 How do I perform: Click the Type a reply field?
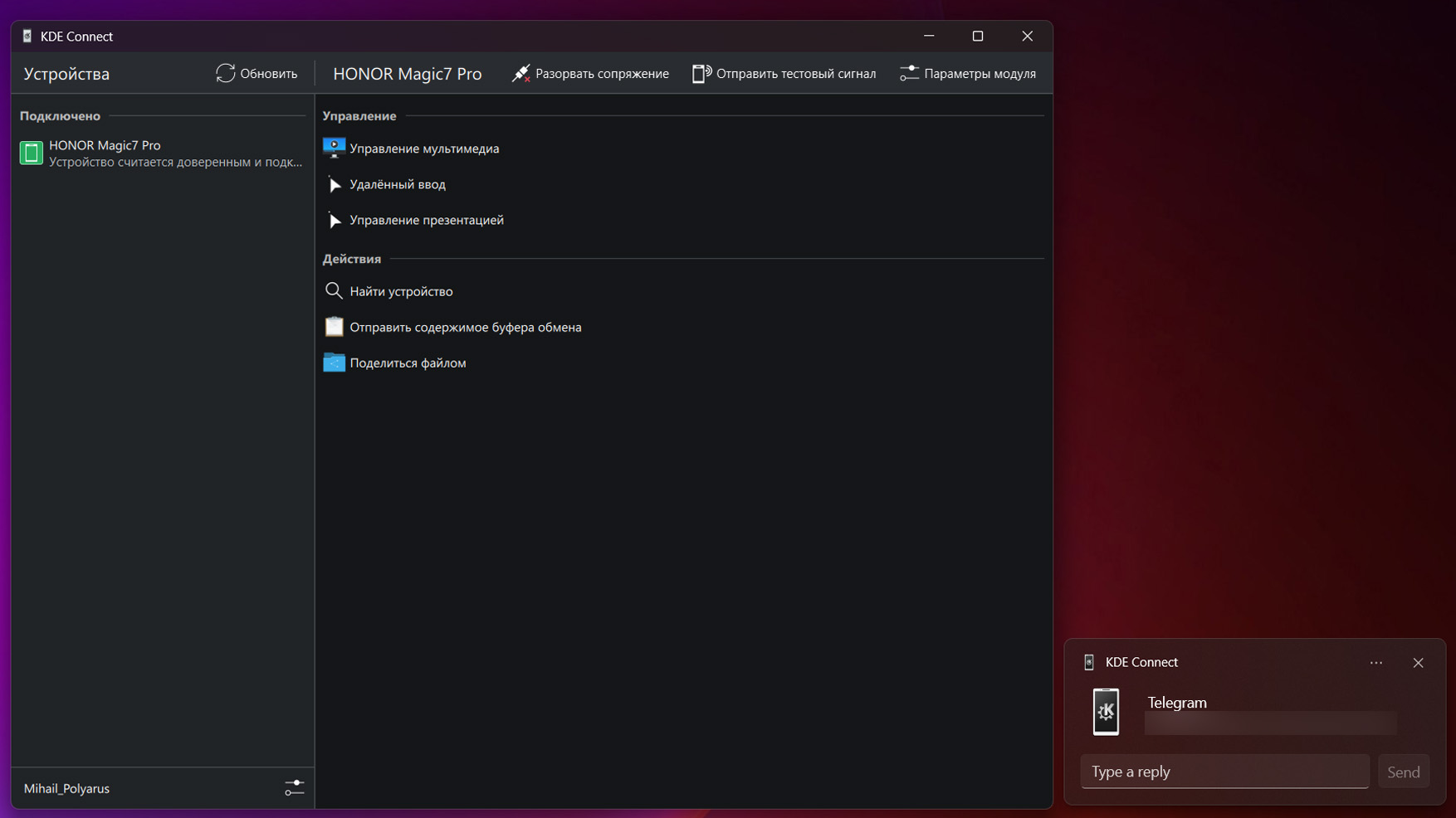tap(1224, 772)
